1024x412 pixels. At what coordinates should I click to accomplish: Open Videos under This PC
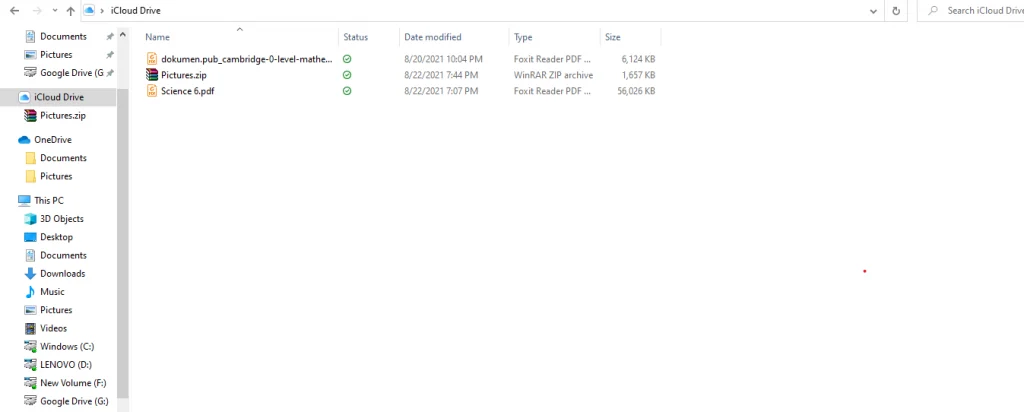click(x=54, y=328)
